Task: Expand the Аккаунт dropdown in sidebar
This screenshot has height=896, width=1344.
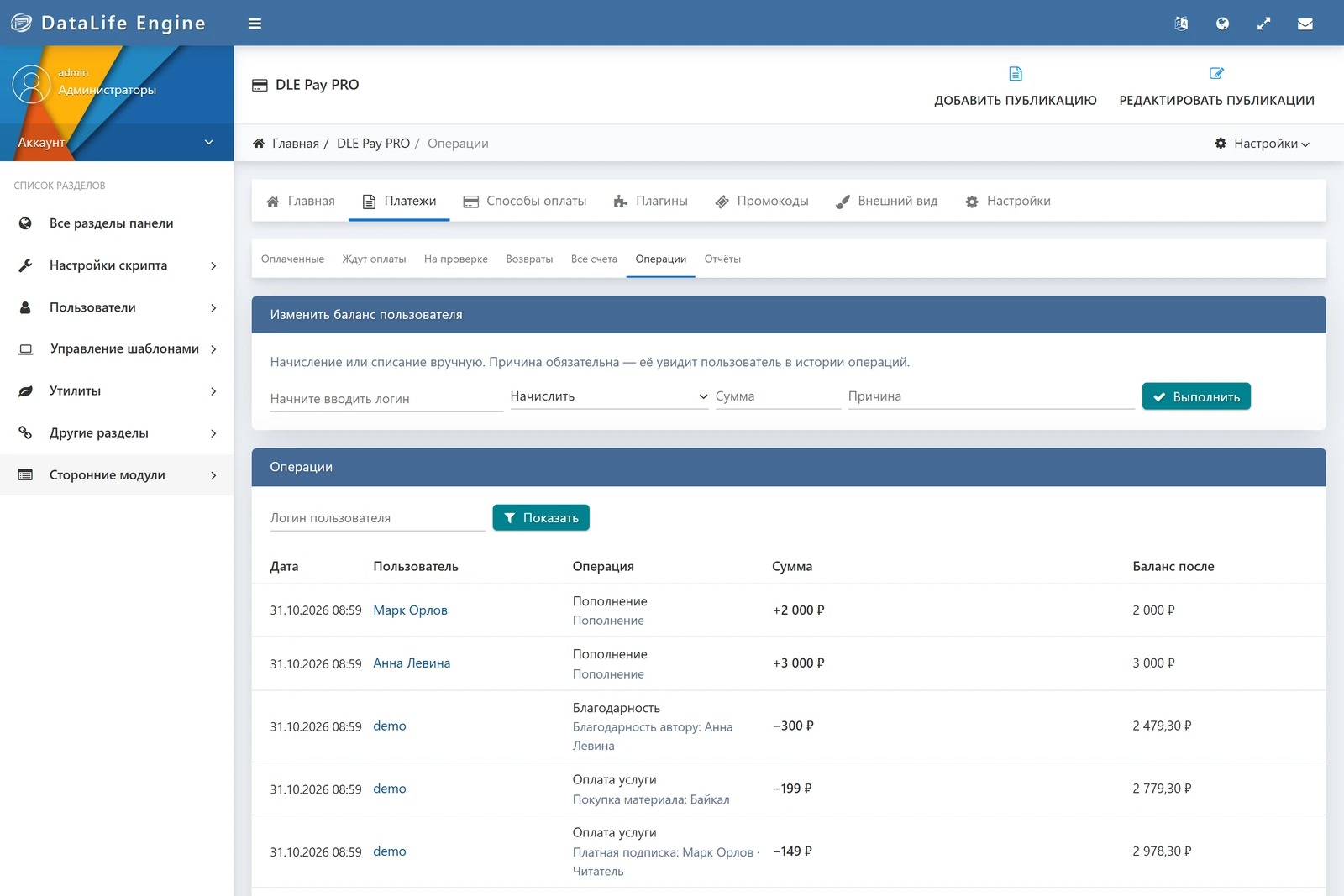Action: pos(117,143)
